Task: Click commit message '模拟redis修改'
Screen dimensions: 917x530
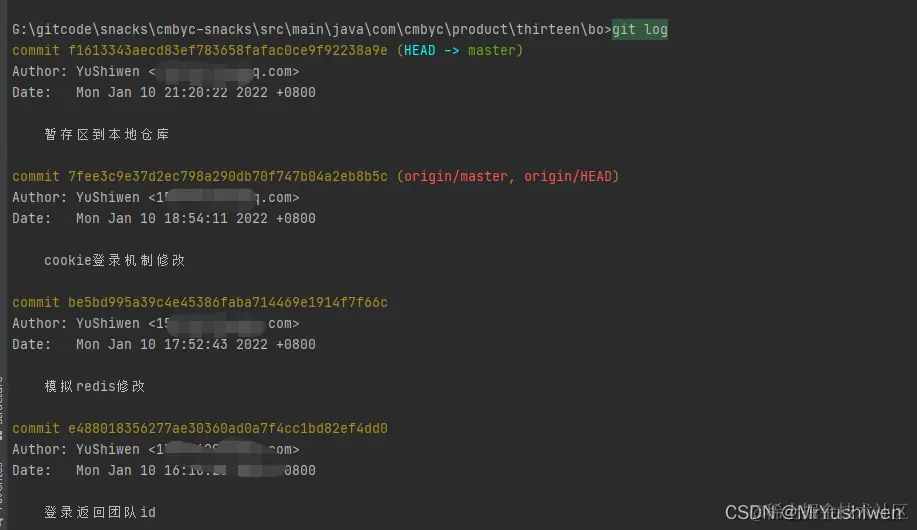Action: point(95,386)
